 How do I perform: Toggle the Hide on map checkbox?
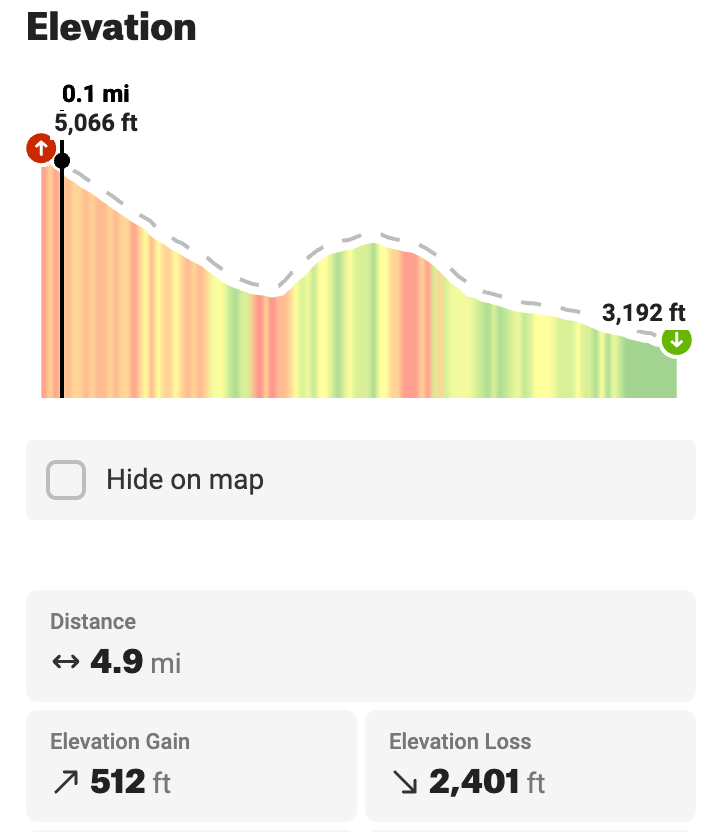pyautogui.click(x=66, y=480)
